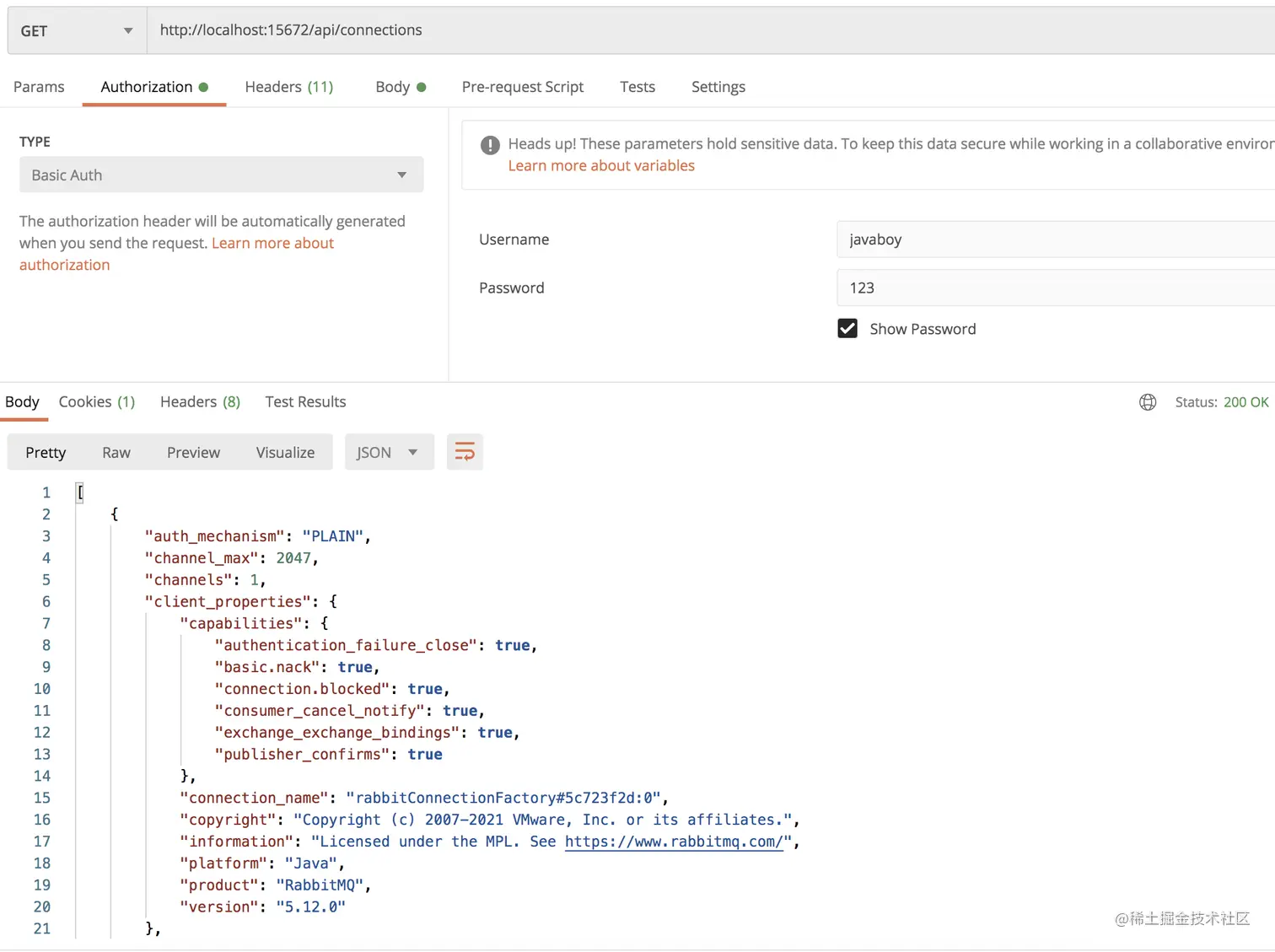
Task: Click the "publisher_confirms" key
Action: (x=302, y=755)
